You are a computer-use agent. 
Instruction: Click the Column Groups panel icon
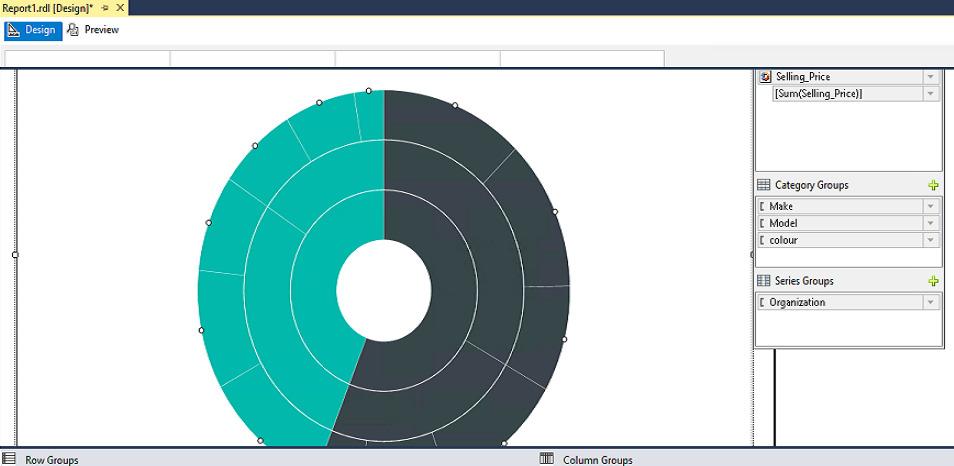pyautogui.click(x=546, y=459)
